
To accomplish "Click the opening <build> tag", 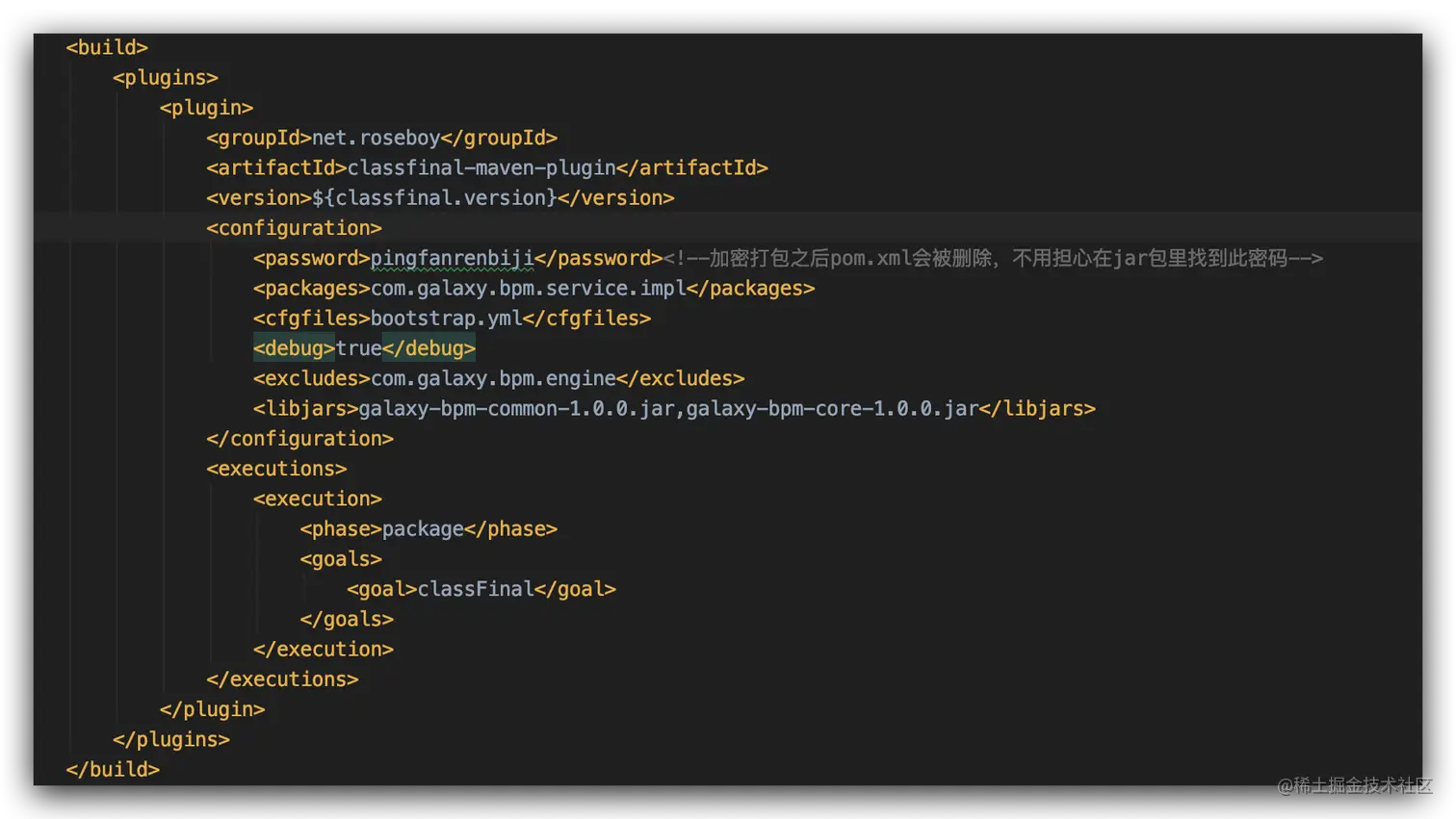I will click(x=107, y=47).
